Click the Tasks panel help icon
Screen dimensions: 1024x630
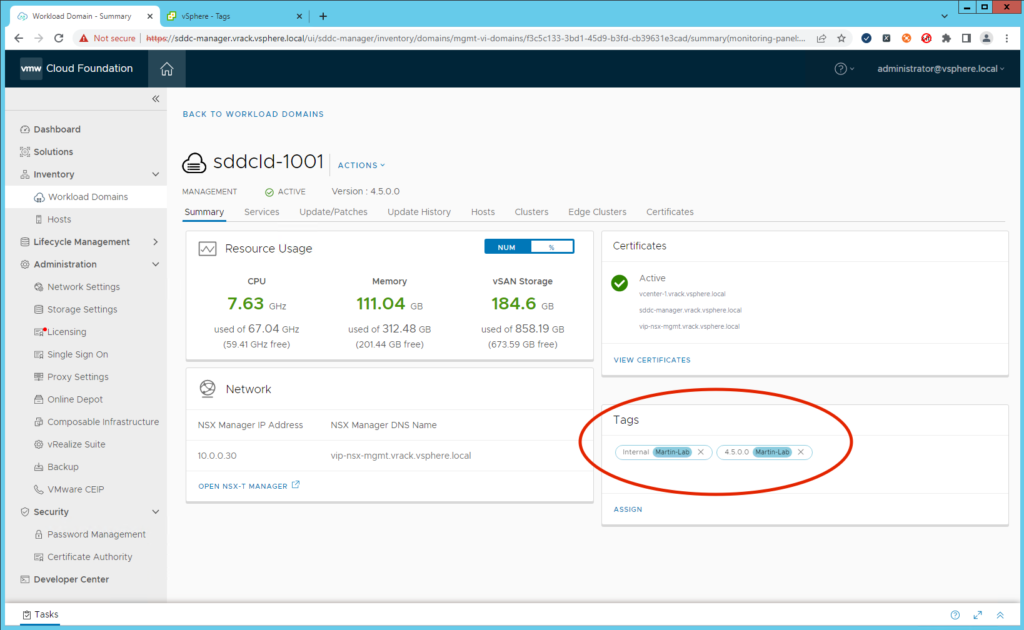(955, 615)
